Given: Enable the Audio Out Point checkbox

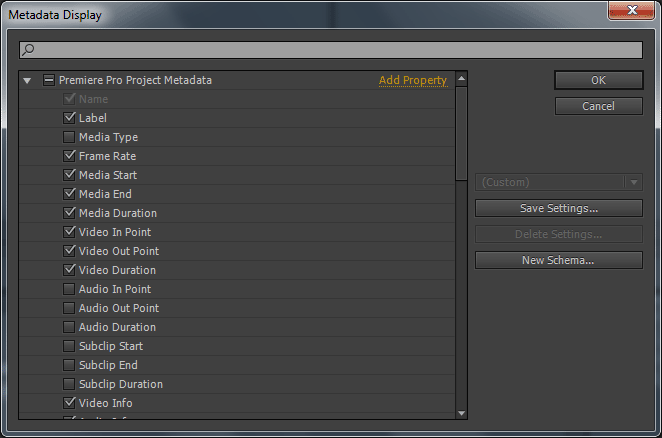Looking at the screenshot, I should 69,308.
